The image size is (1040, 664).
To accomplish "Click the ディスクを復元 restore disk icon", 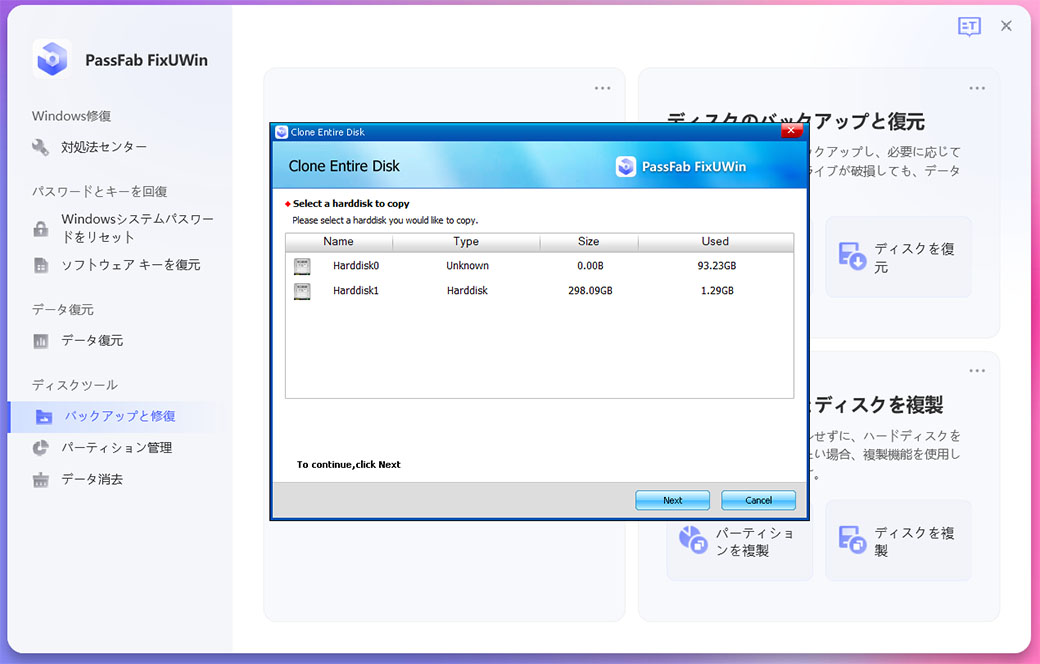I will pyautogui.click(x=854, y=256).
